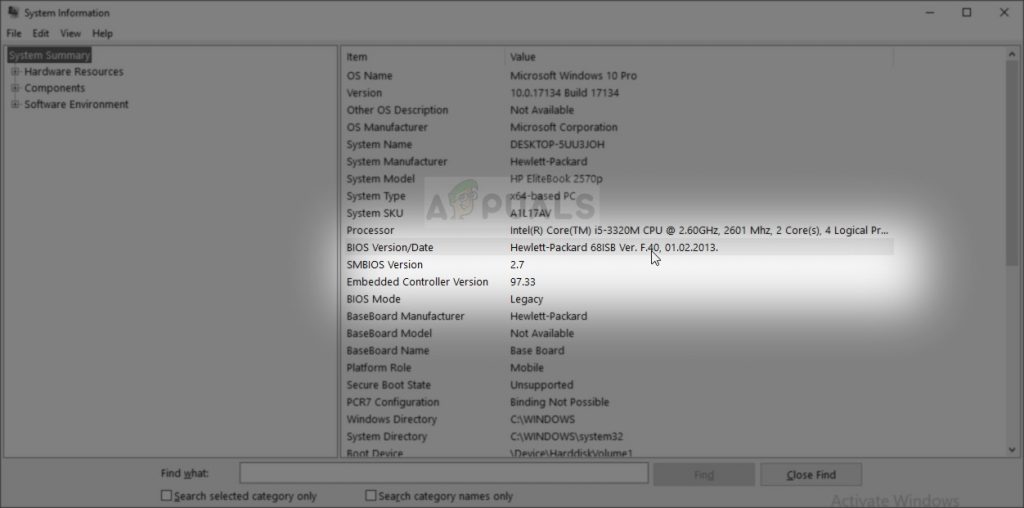The width and height of the screenshot is (1024, 508).
Task: Select the BaseBoard Manufacturer row
Action: 617,316
